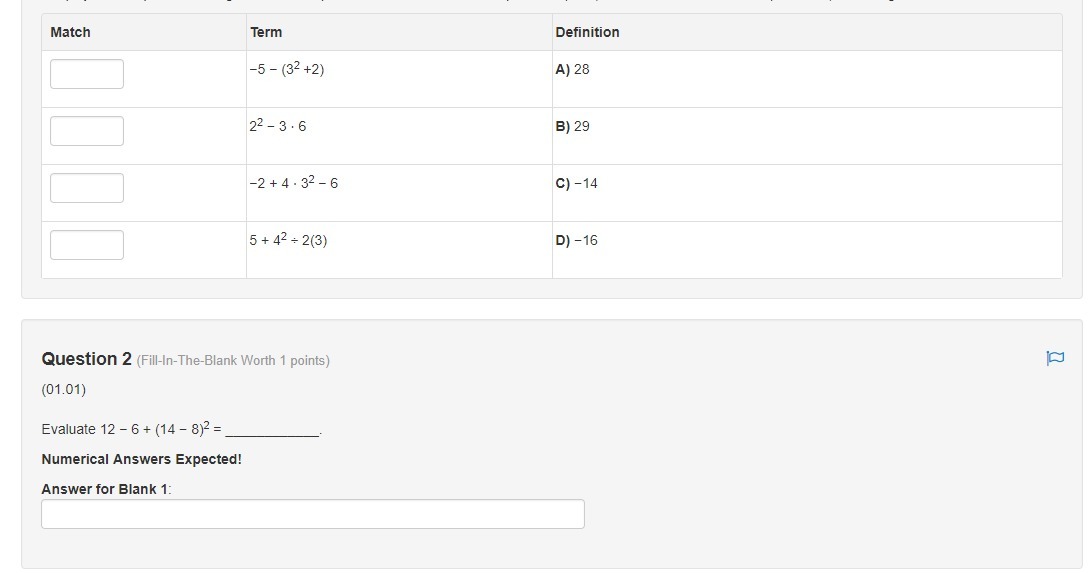The height and width of the screenshot is (573, 1092).
Task: Click the Term column header
Action: 266,32
